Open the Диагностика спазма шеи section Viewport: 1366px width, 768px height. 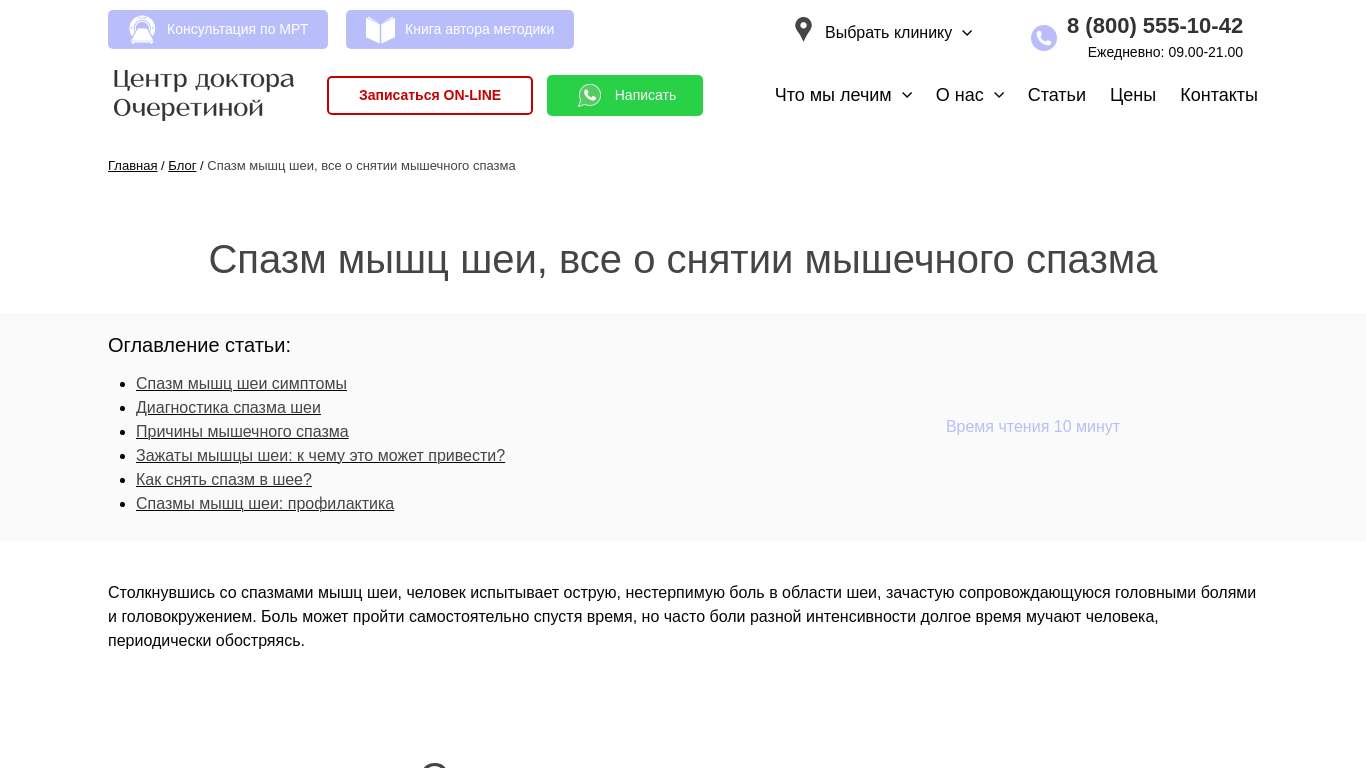(x=228, y=408)
